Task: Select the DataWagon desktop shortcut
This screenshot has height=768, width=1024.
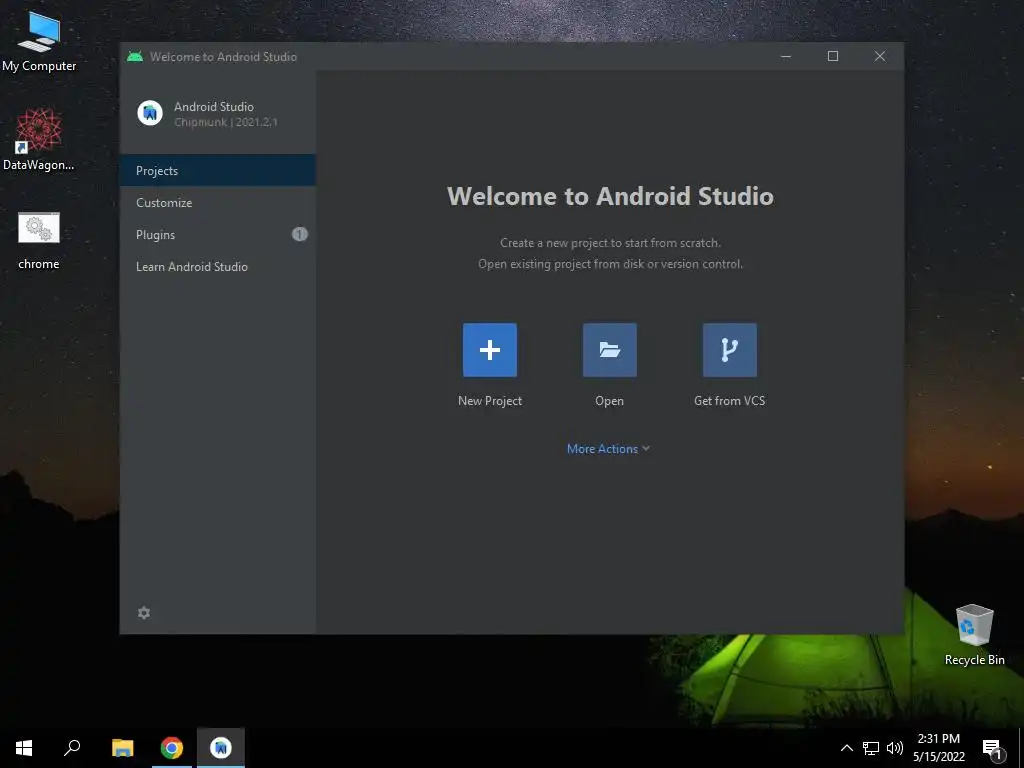Action: pyautogui.click(x=39, y=140)
